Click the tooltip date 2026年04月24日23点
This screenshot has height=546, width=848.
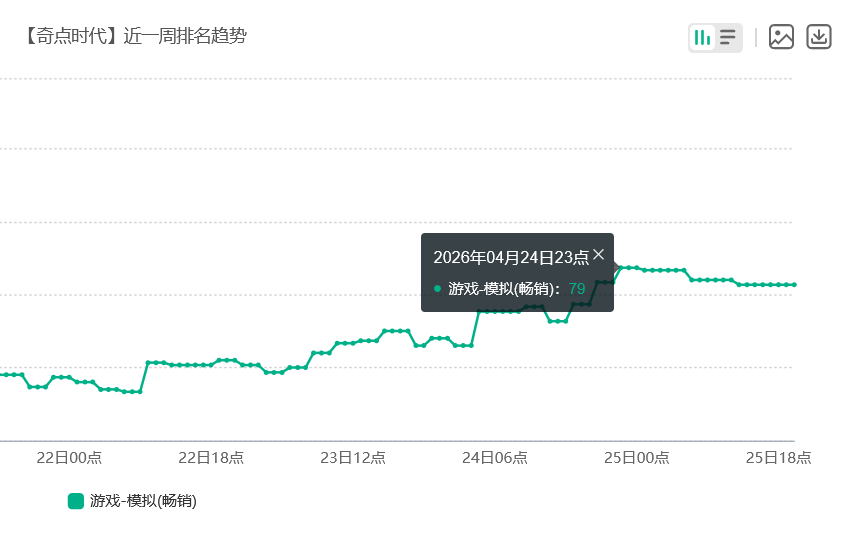click(x=511, y=257)
